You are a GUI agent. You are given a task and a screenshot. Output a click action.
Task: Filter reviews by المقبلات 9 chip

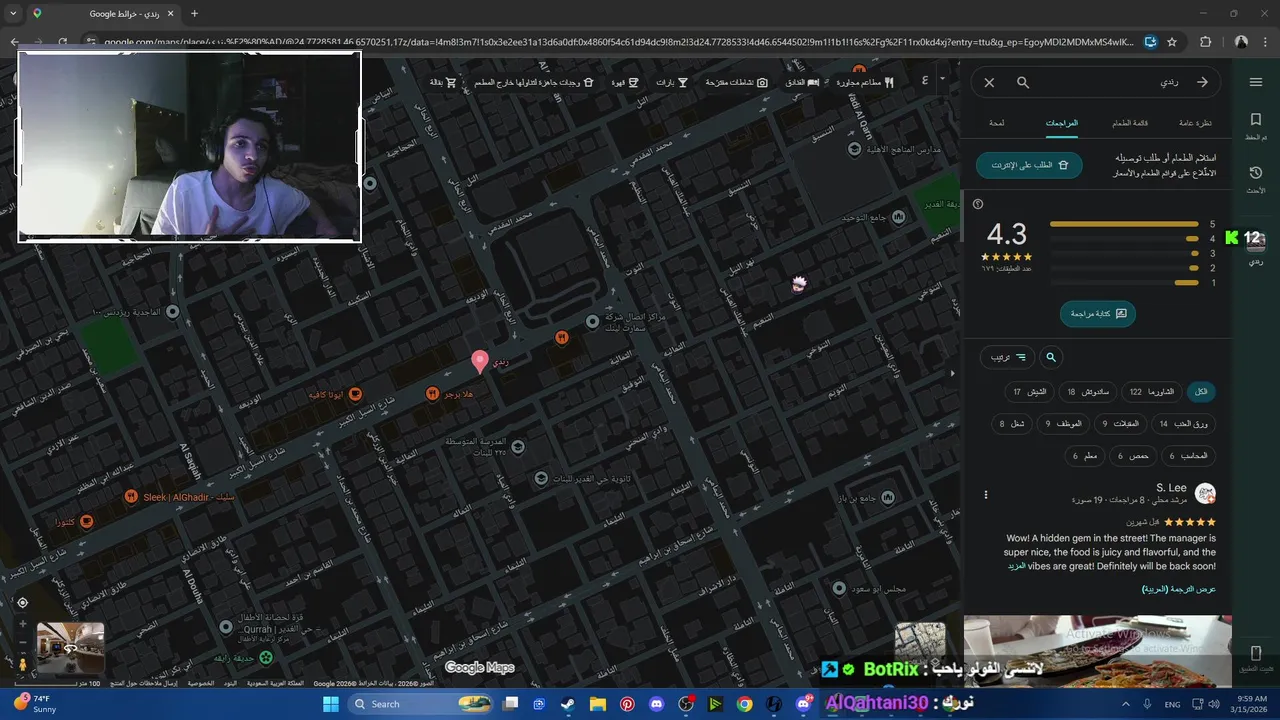coord(1120,424)
